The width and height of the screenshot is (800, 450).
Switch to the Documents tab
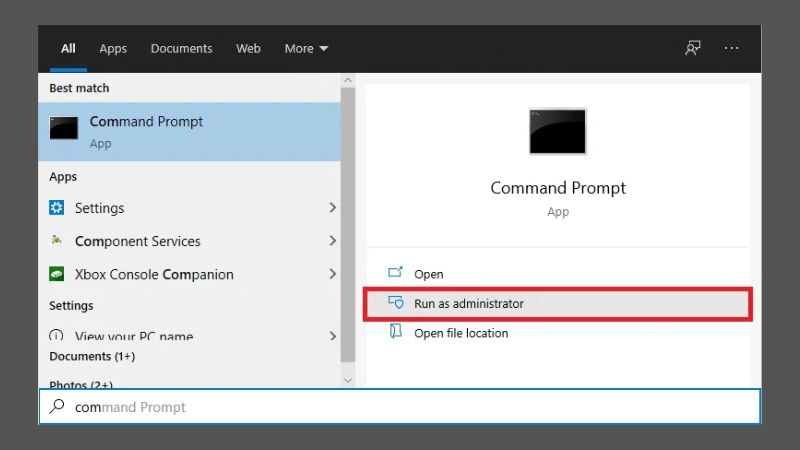181,48
